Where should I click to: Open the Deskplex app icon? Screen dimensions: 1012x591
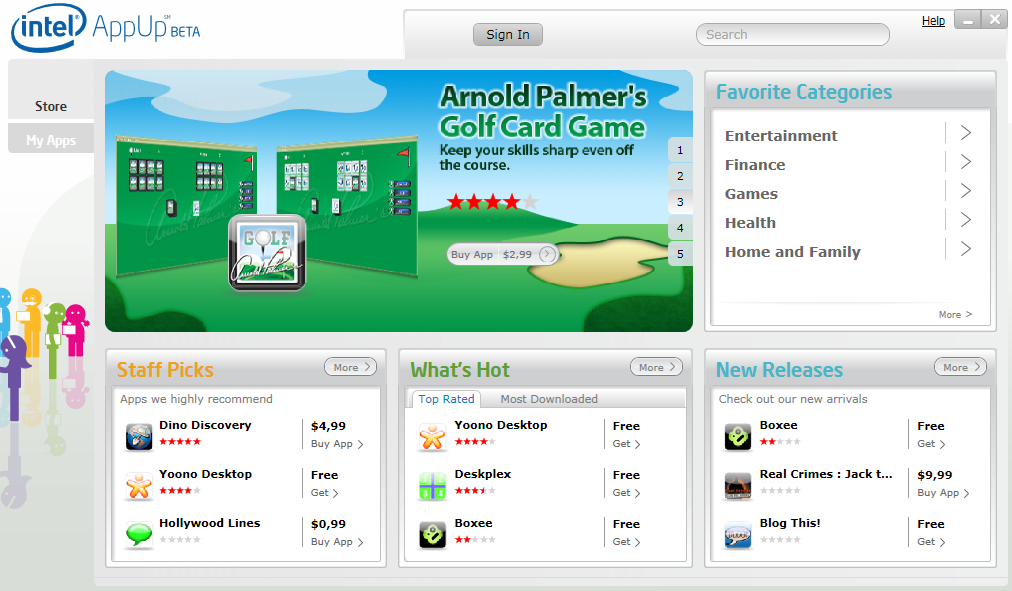click(x=432, y=486)
